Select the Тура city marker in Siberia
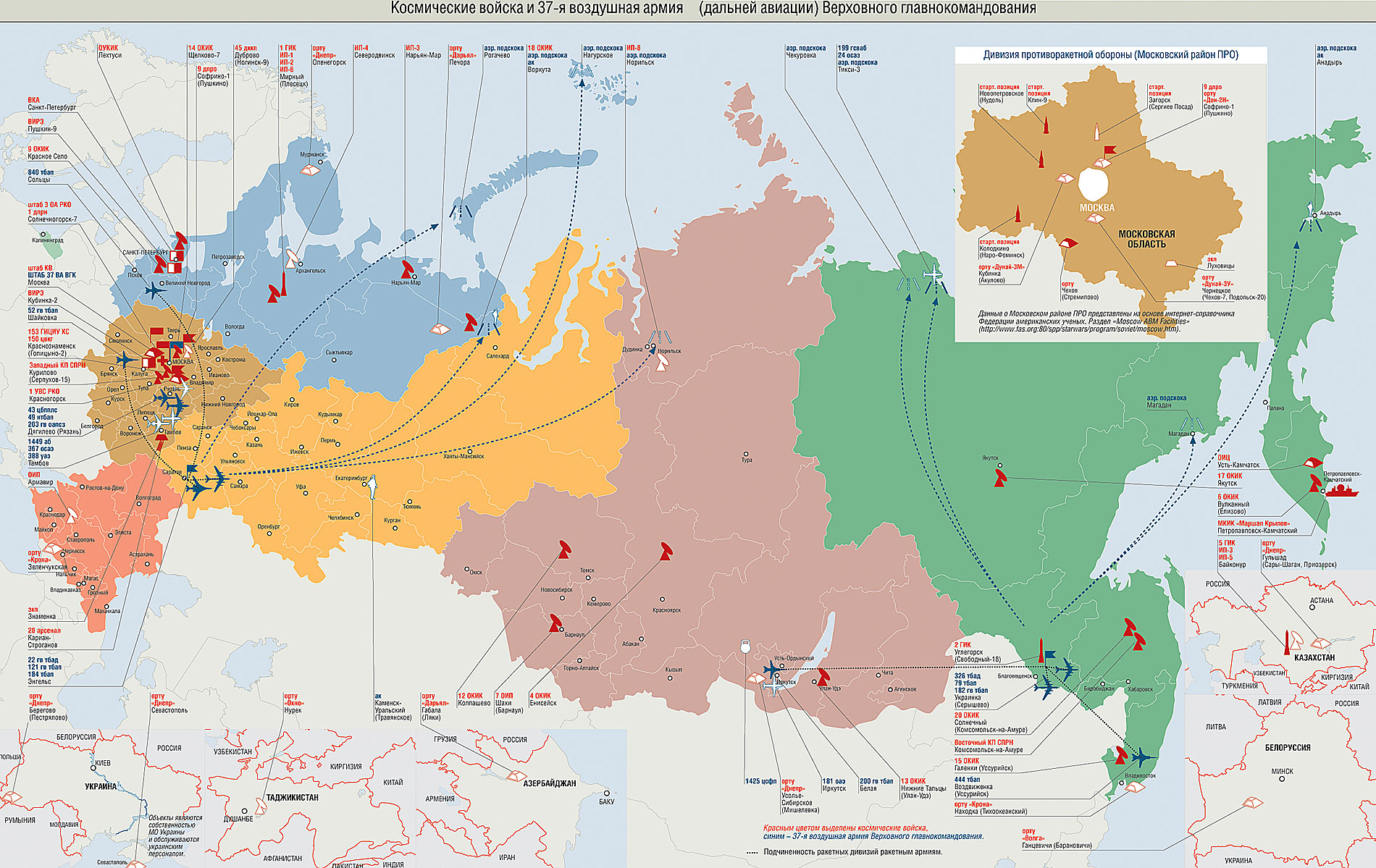Image resolution: width=1376 pixels, height=868 pixels. tap(745, 454)
